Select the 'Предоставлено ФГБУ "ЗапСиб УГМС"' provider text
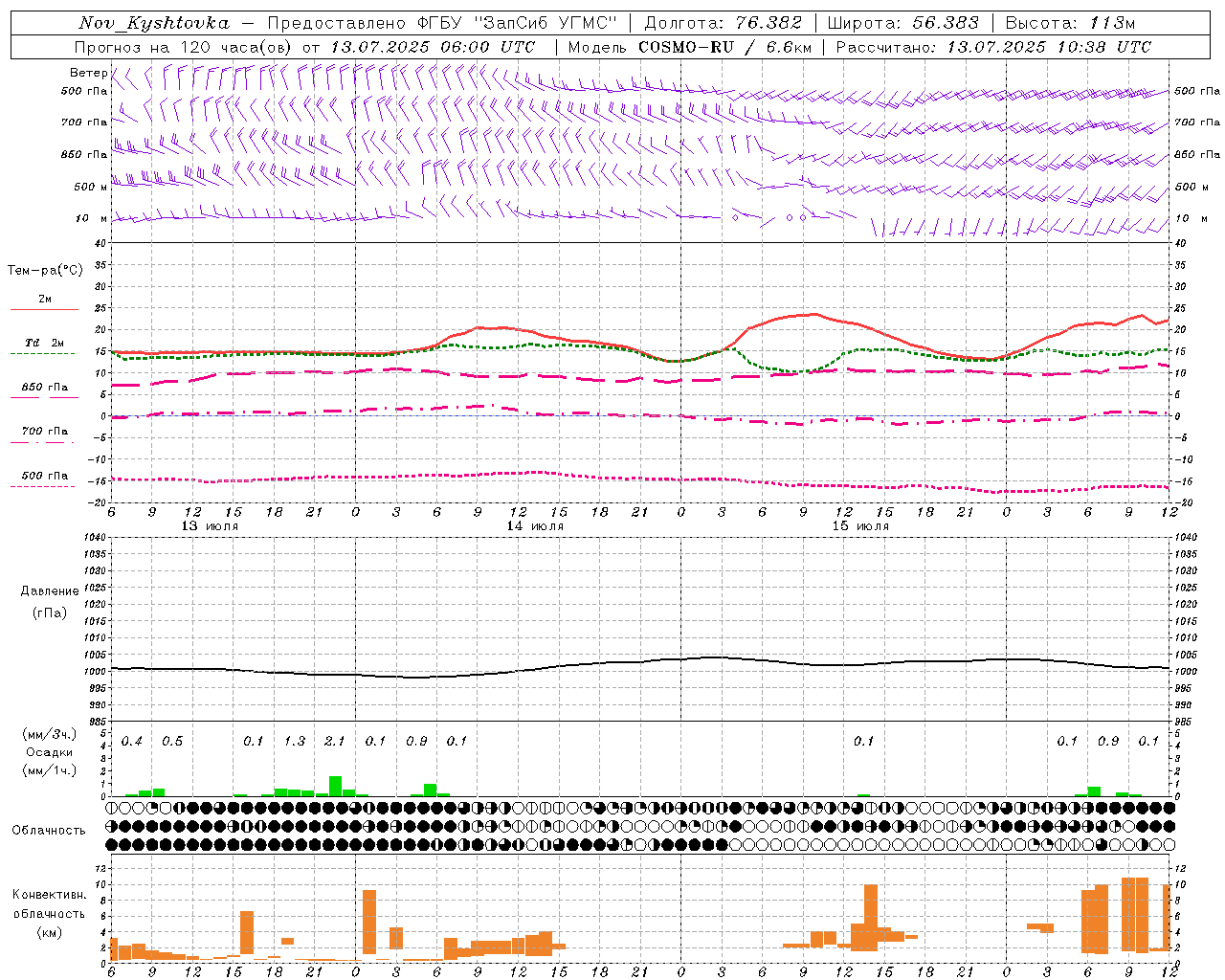The width and height of the screenshot is (1225, 980). coord(441,23)
